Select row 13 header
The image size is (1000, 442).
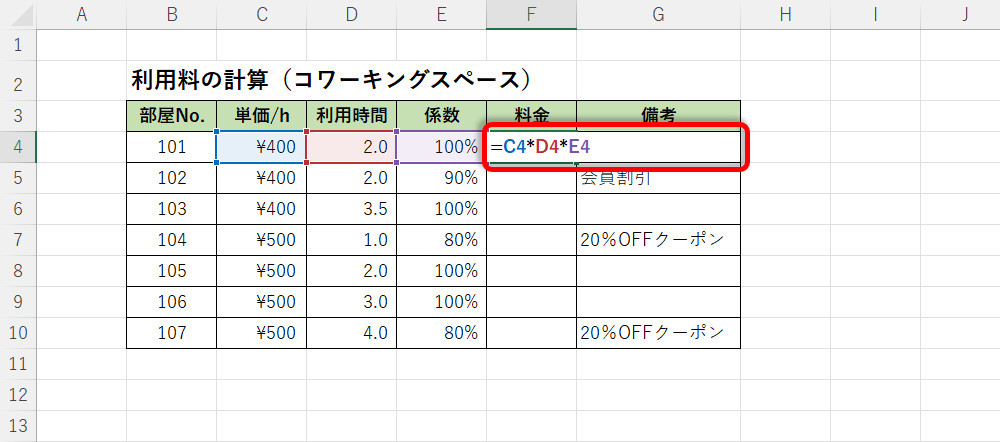point(18,425)
